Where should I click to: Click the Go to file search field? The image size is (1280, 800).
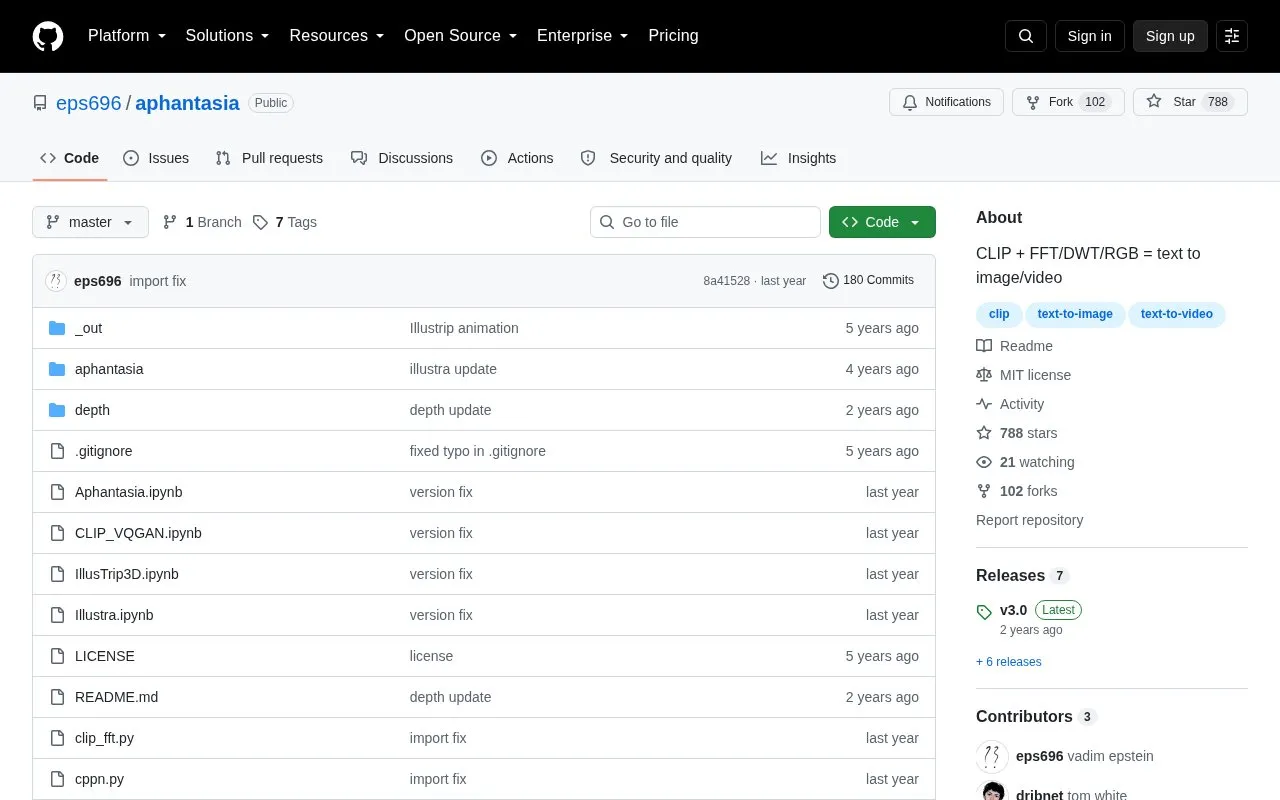pos(705,222)
